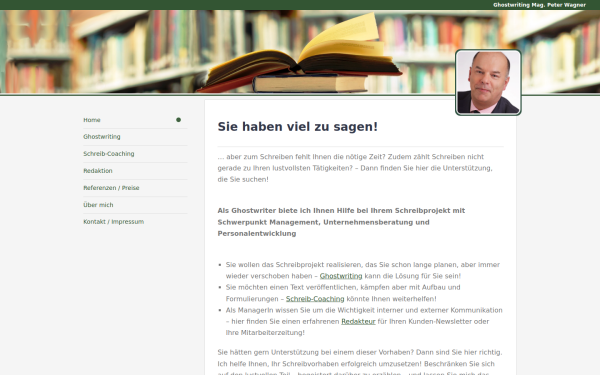Click the heading 'Sie haben viel zu sagen!'
The image size is (600, 375).
298,127
